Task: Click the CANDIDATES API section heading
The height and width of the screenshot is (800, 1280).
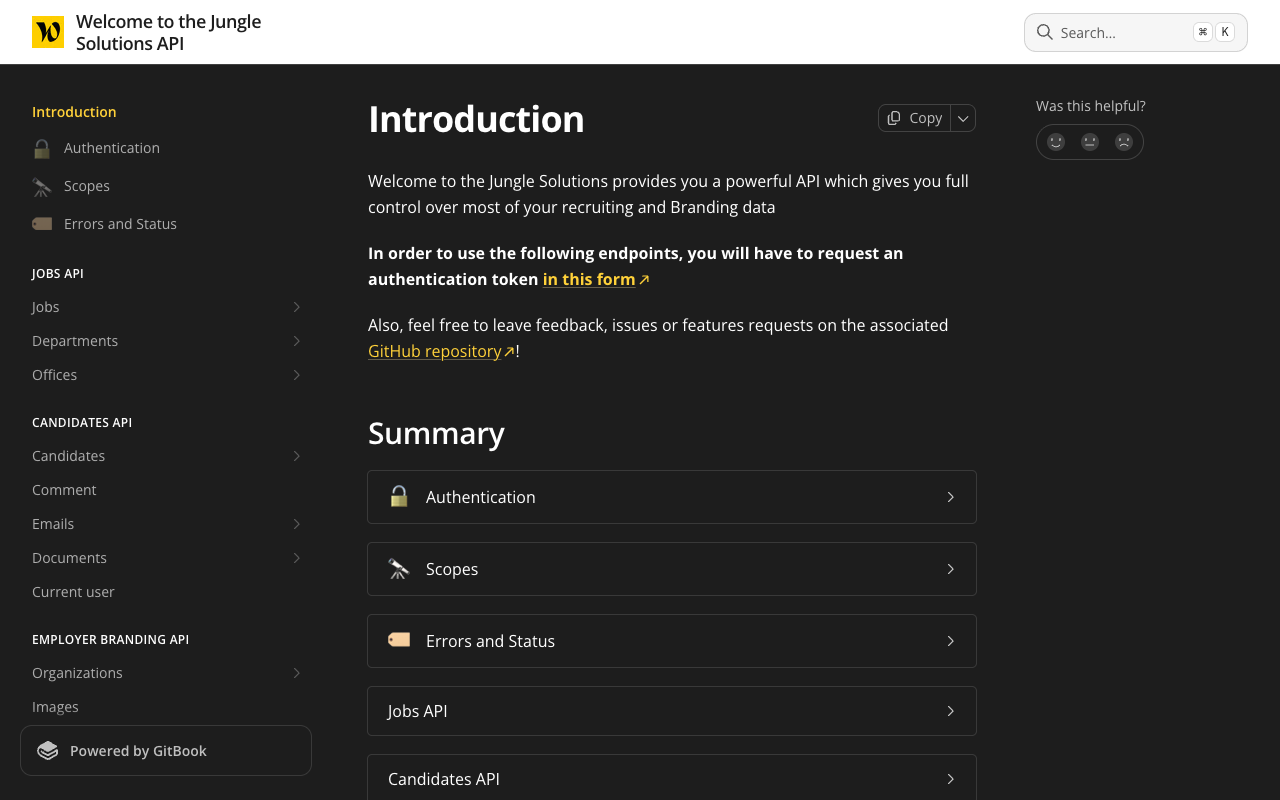Action: coord(82,422)
